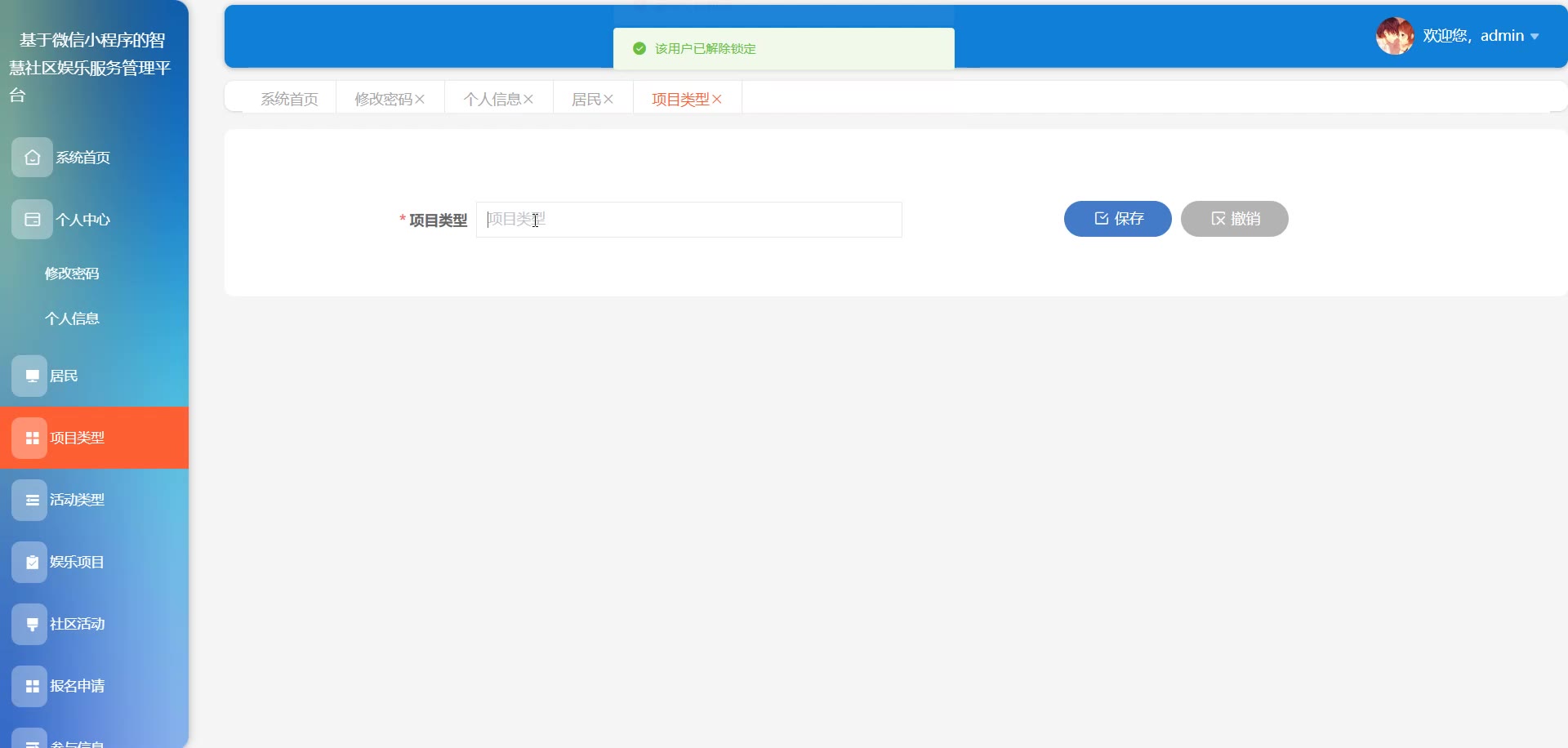Open the admin dropdown arrow
The height and width of the screenshot is (748, 1568).
(x=1535, y=37)
